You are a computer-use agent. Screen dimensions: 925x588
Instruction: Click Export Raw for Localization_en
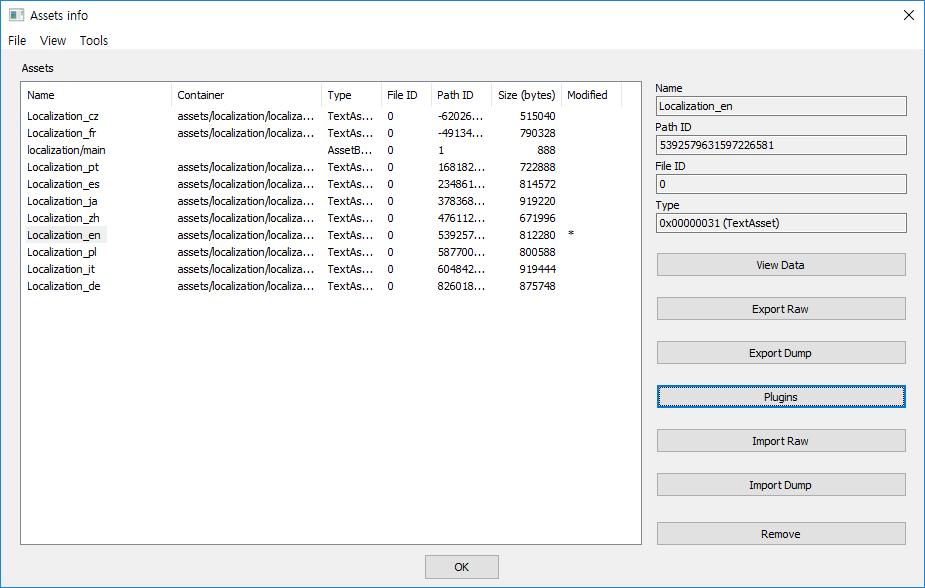click(x=780, y=308)
